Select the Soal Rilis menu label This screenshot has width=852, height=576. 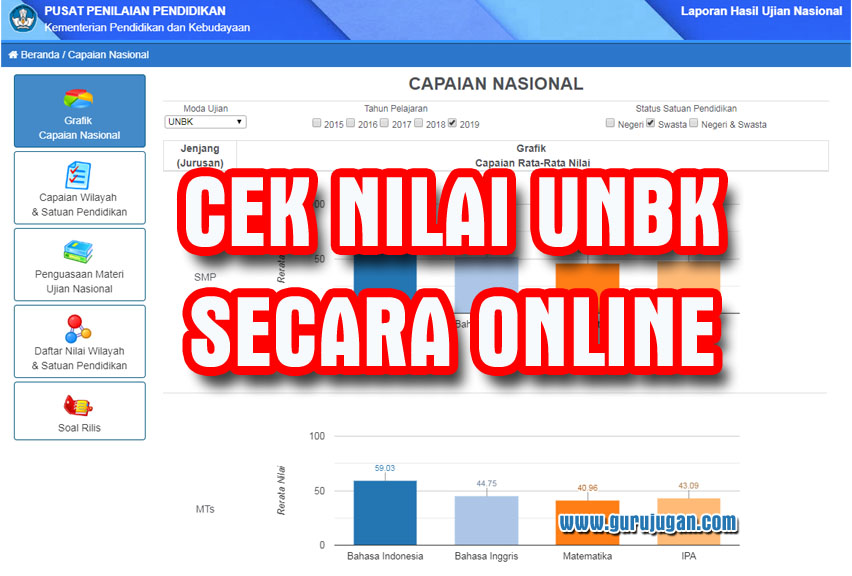click(x=79, y=428)
